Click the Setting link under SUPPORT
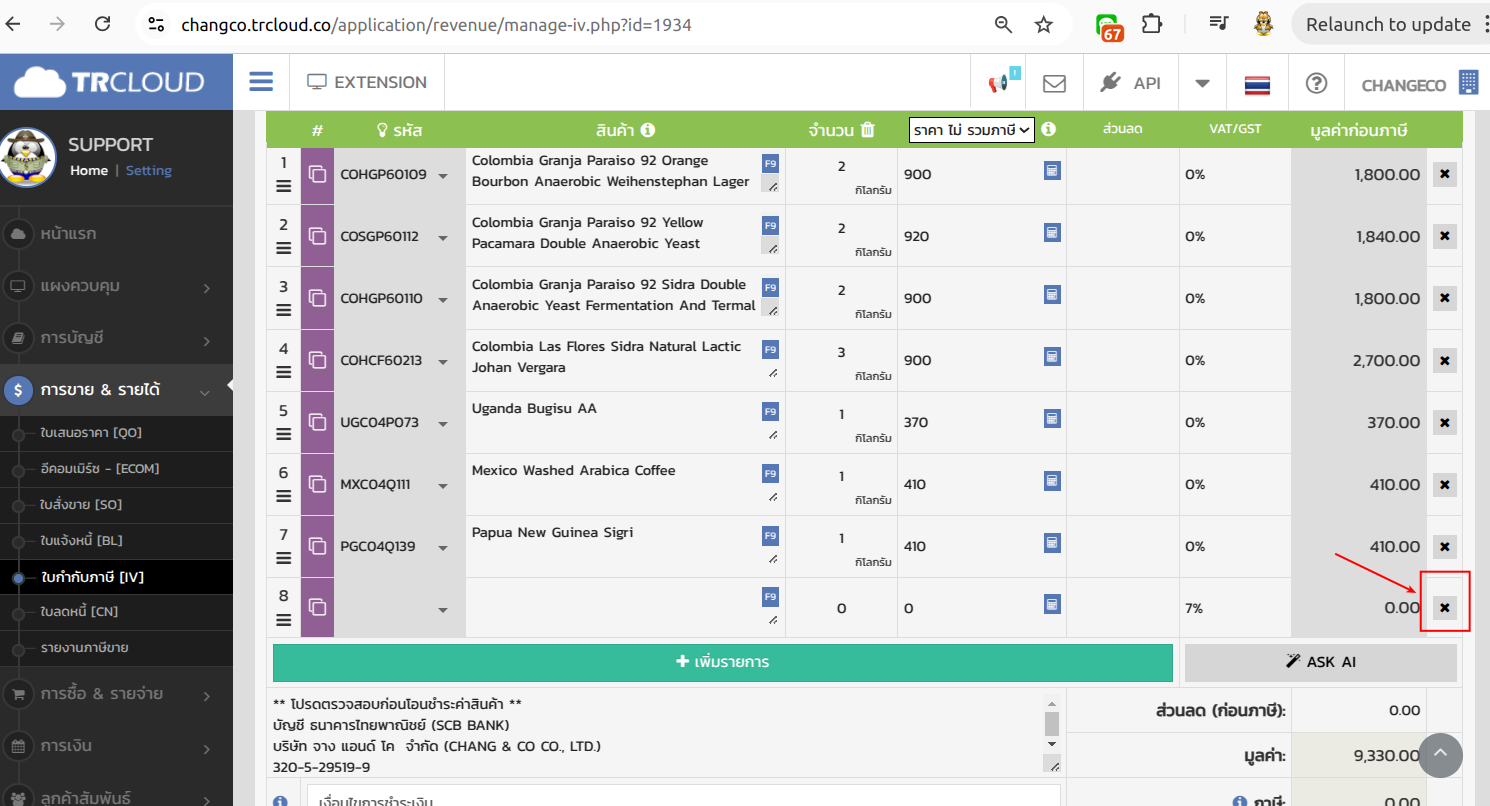Screen dimensions: 1490x806 149,170
